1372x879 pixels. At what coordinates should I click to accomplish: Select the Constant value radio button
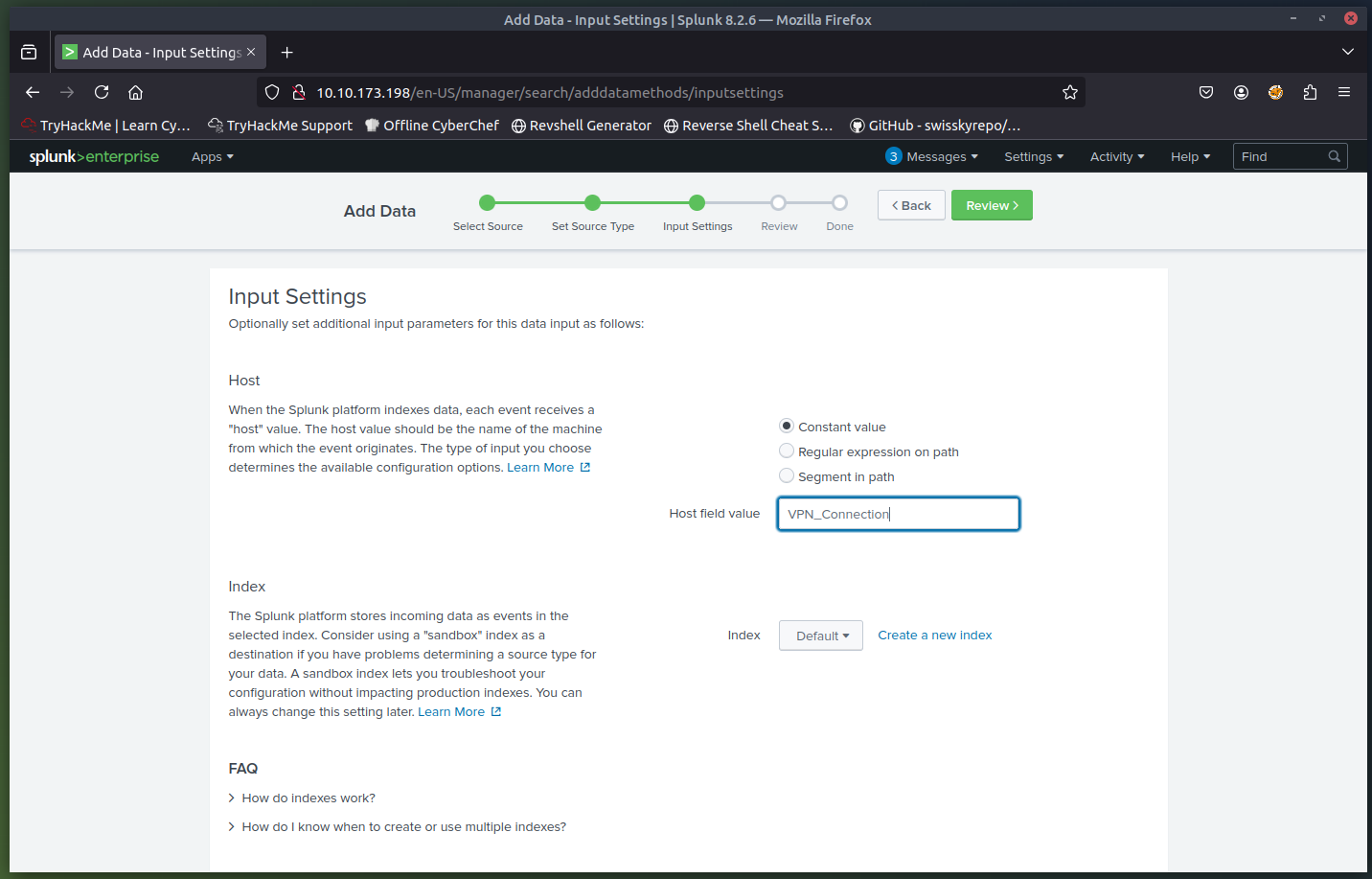coord(786,426)
